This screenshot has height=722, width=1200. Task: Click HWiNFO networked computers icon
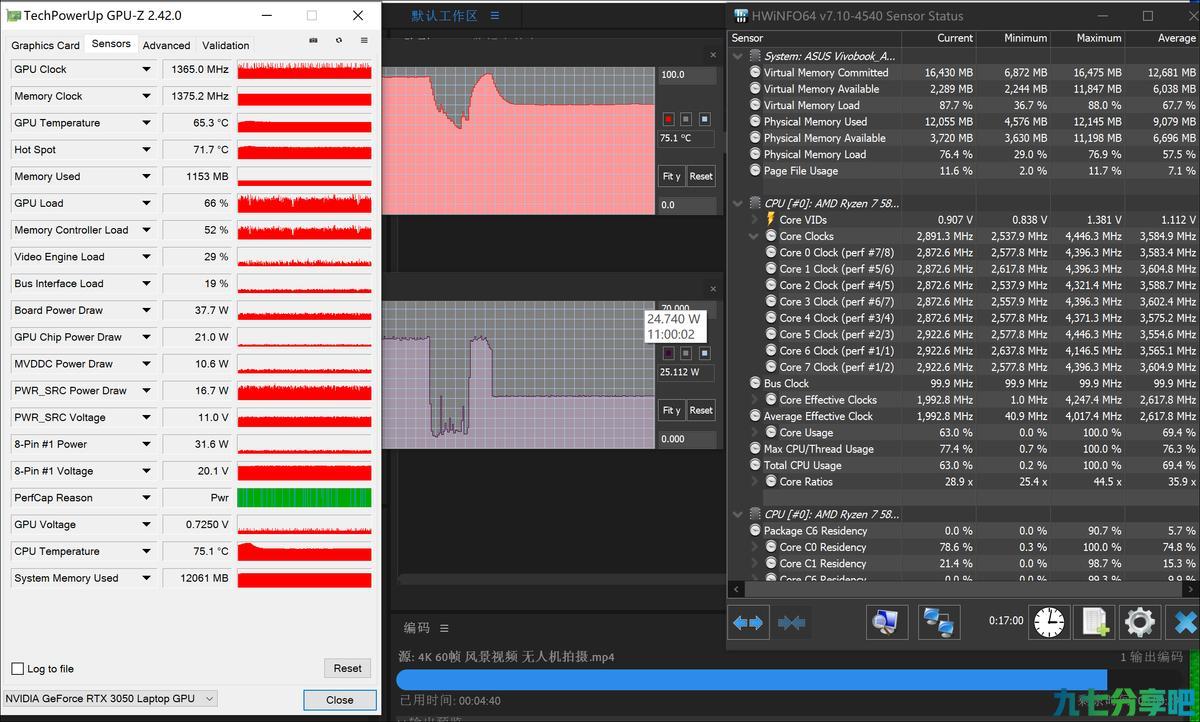click(938, 622)
